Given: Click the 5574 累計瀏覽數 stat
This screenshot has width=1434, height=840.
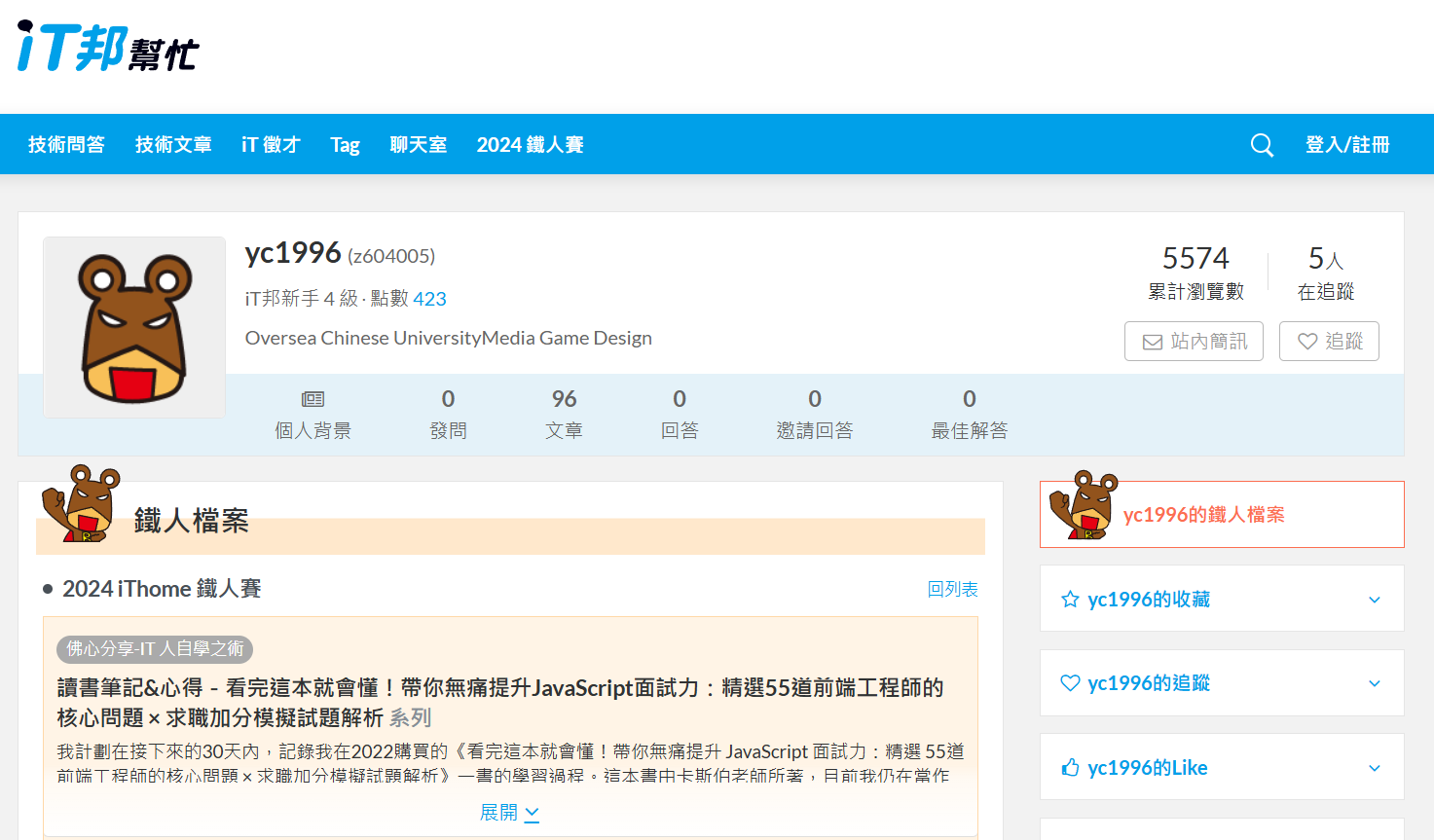Looking at the screenshot, I should point(1195,273).
